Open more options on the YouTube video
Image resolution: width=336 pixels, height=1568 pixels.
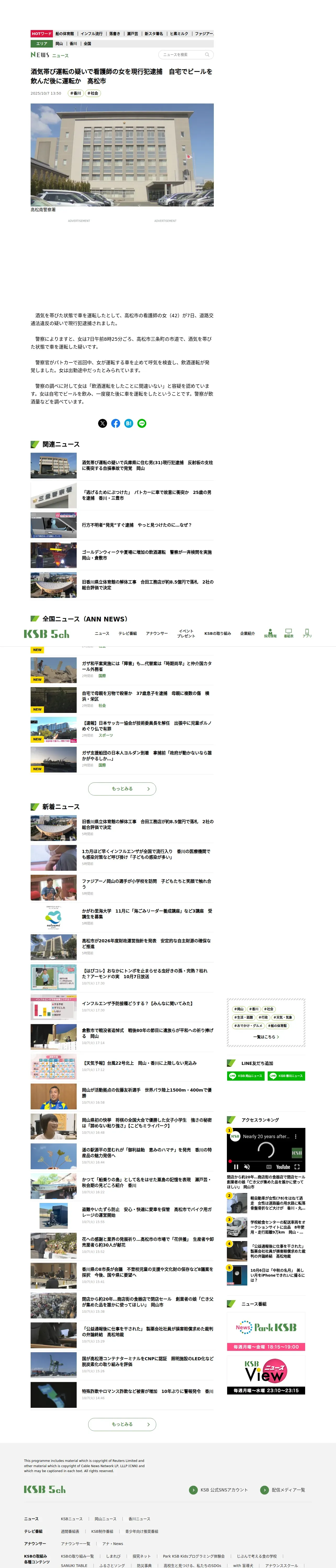[x=296, y=1137]
